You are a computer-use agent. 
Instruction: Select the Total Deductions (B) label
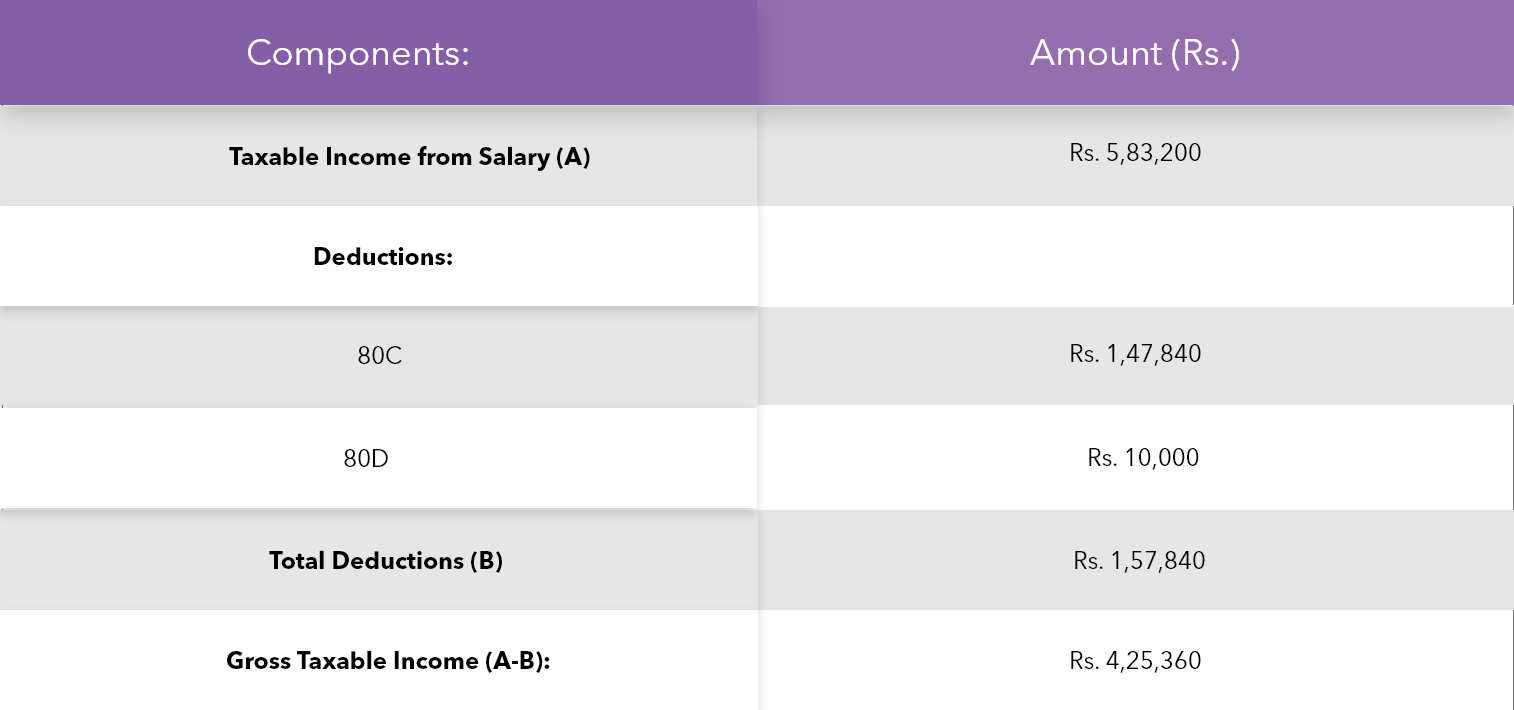[x=386, y=561]
